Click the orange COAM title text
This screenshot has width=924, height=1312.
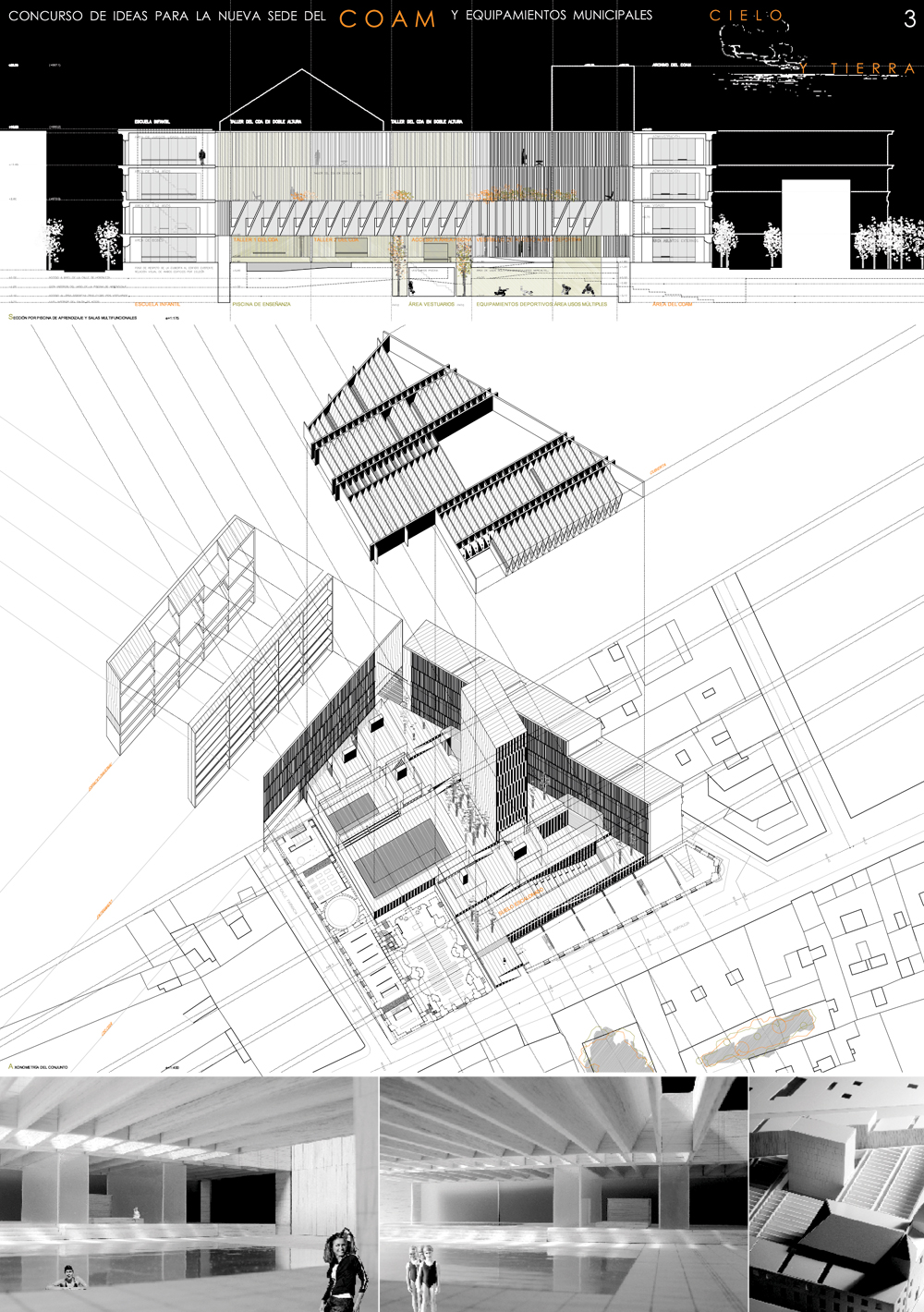tap(387, 19)
